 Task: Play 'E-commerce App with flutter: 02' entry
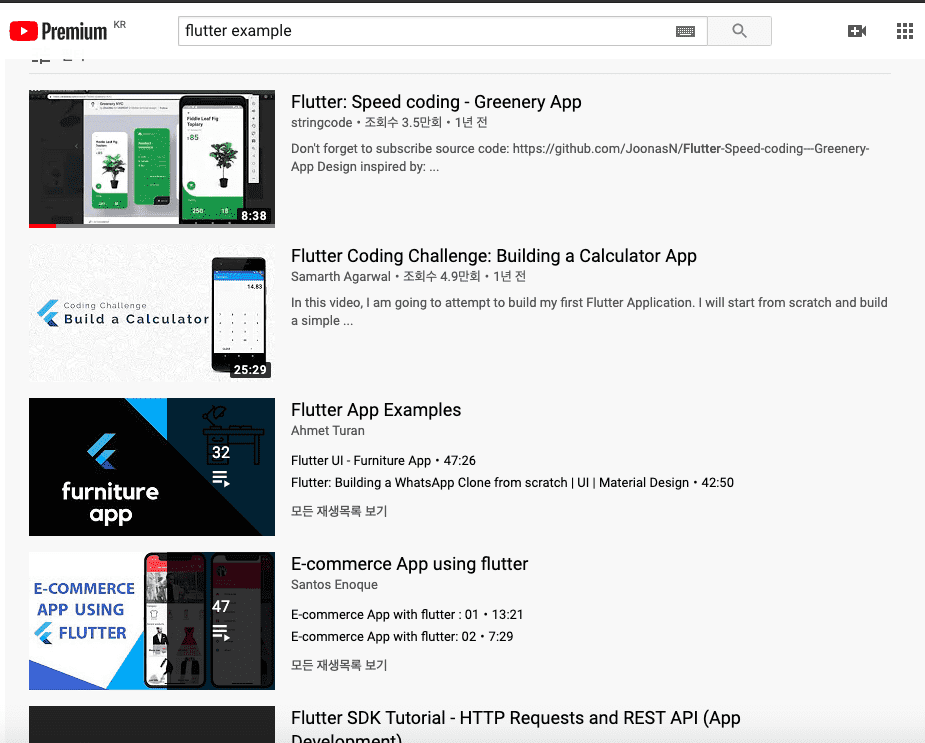click(402, 637)
